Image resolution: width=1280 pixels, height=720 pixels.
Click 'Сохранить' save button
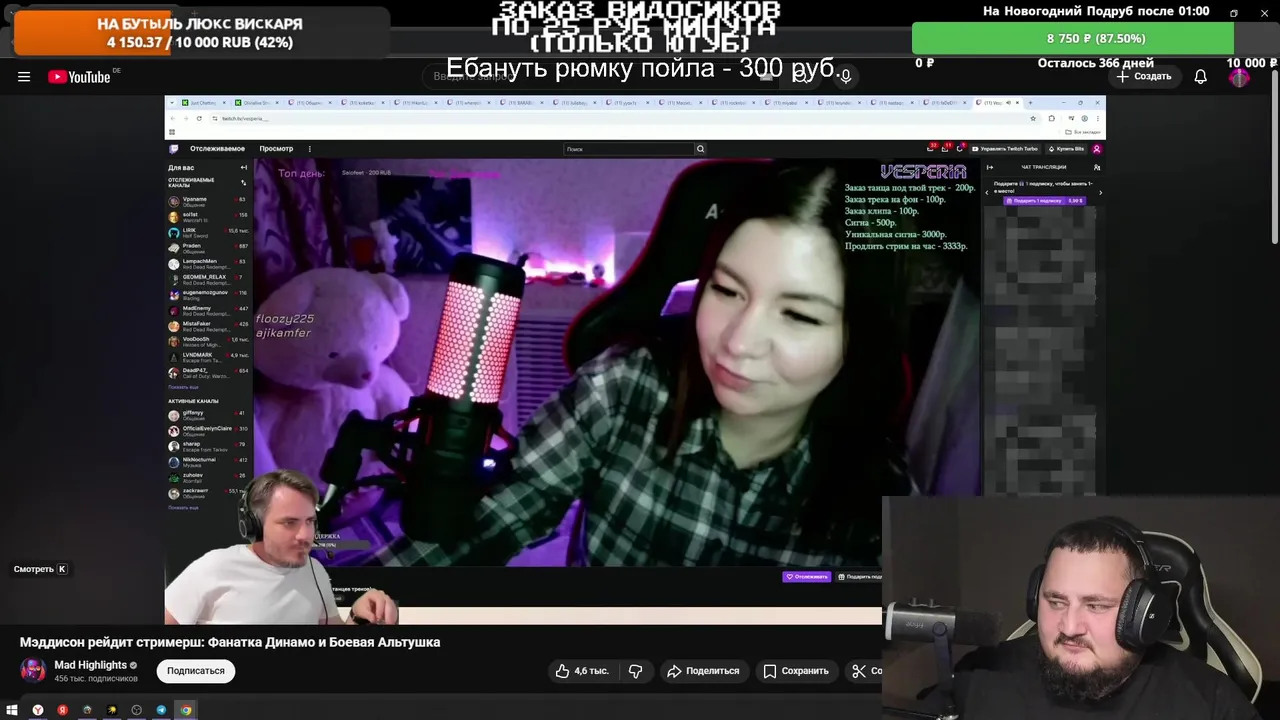pyautogui.click(x=796, y=671)
